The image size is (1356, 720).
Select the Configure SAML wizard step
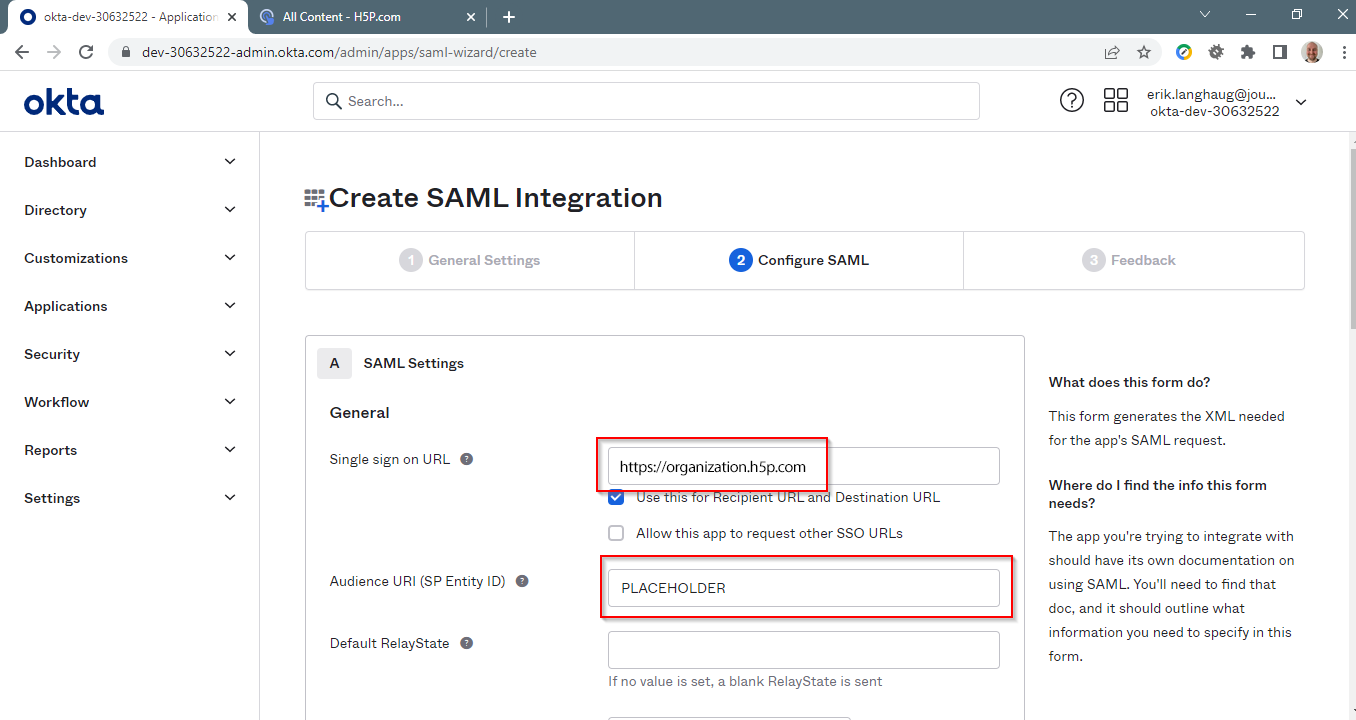(799, 260)
